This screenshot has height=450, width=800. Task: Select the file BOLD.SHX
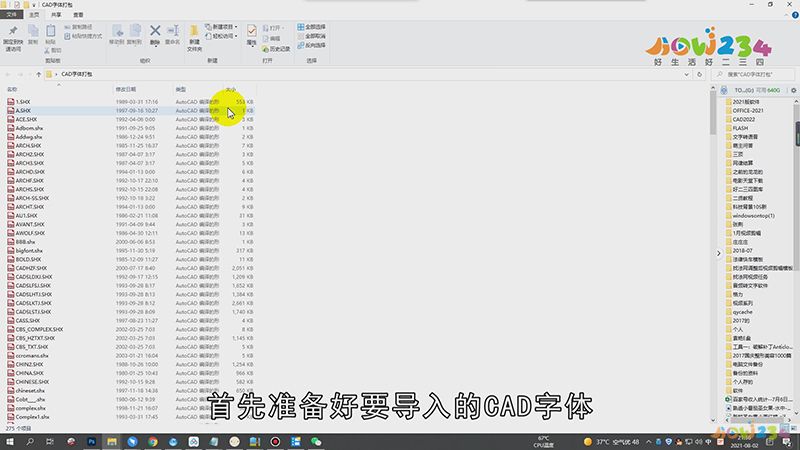(x=28, y=259)
